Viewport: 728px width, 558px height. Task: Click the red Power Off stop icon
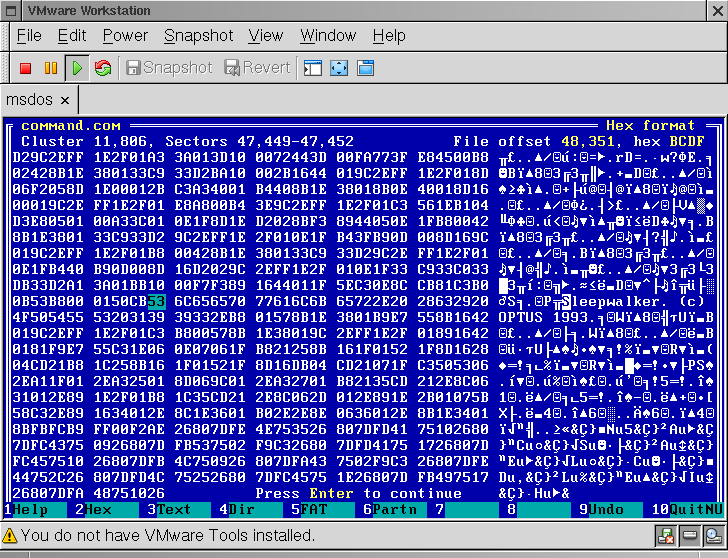pos(26,68)
